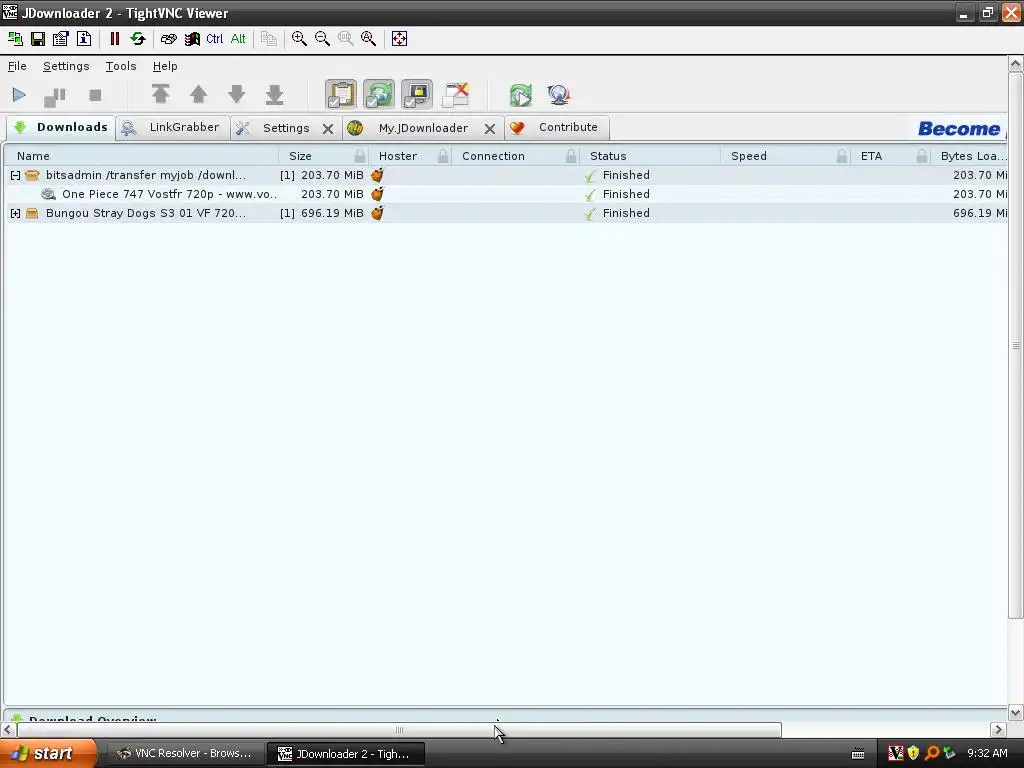Viewport: 1024px width, 768px height.
Task: Click the pause downloads button
Action: pos(55,96)
